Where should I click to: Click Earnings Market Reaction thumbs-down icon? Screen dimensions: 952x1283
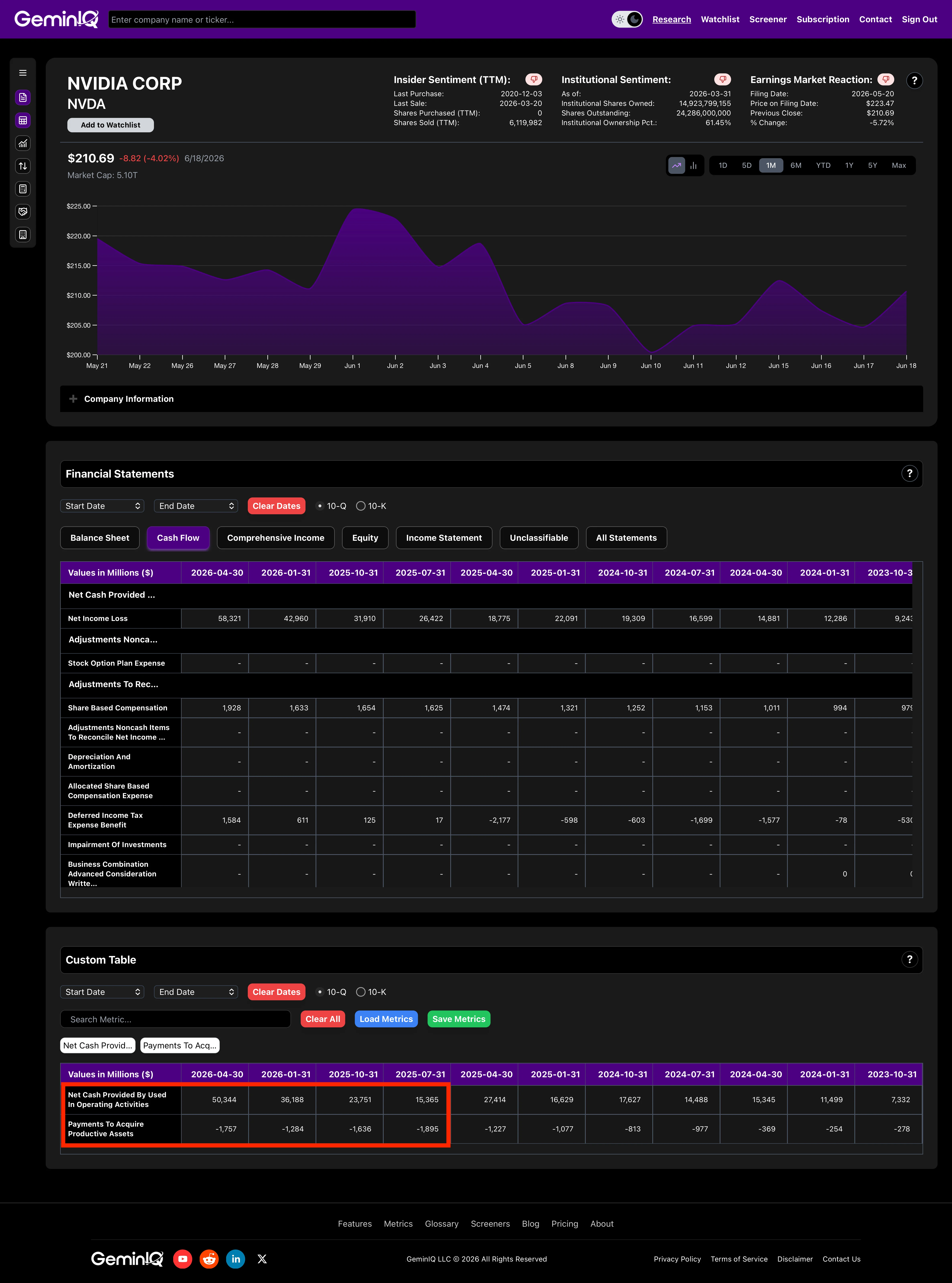[886, 80]
